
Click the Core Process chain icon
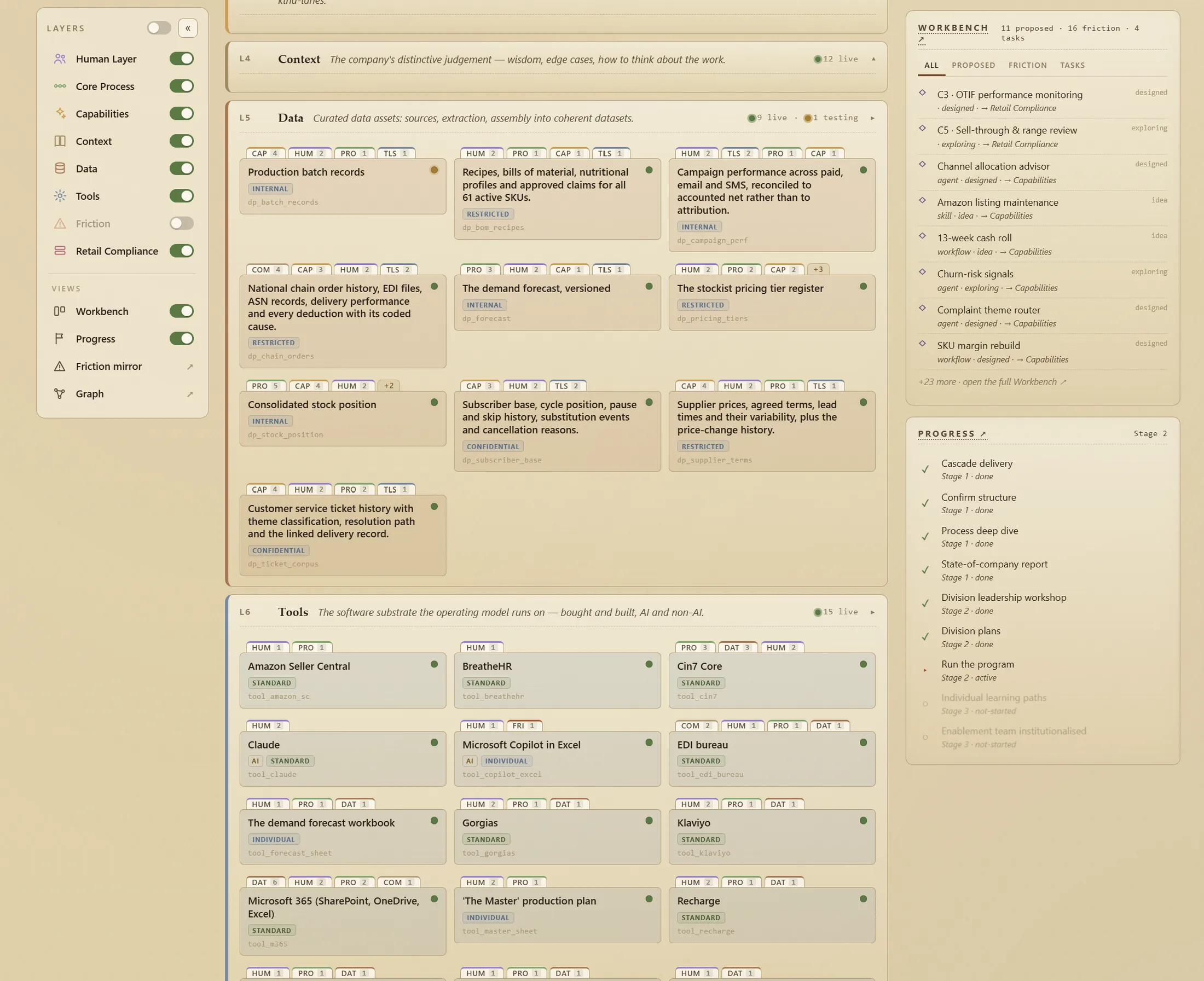click(60, 86)
